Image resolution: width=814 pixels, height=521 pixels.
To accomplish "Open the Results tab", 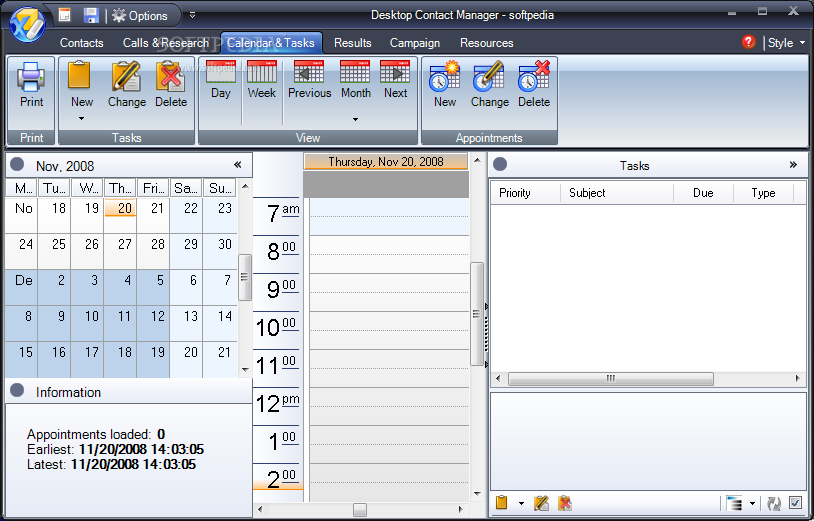I will pyautogui.click(x=352, y=43).
